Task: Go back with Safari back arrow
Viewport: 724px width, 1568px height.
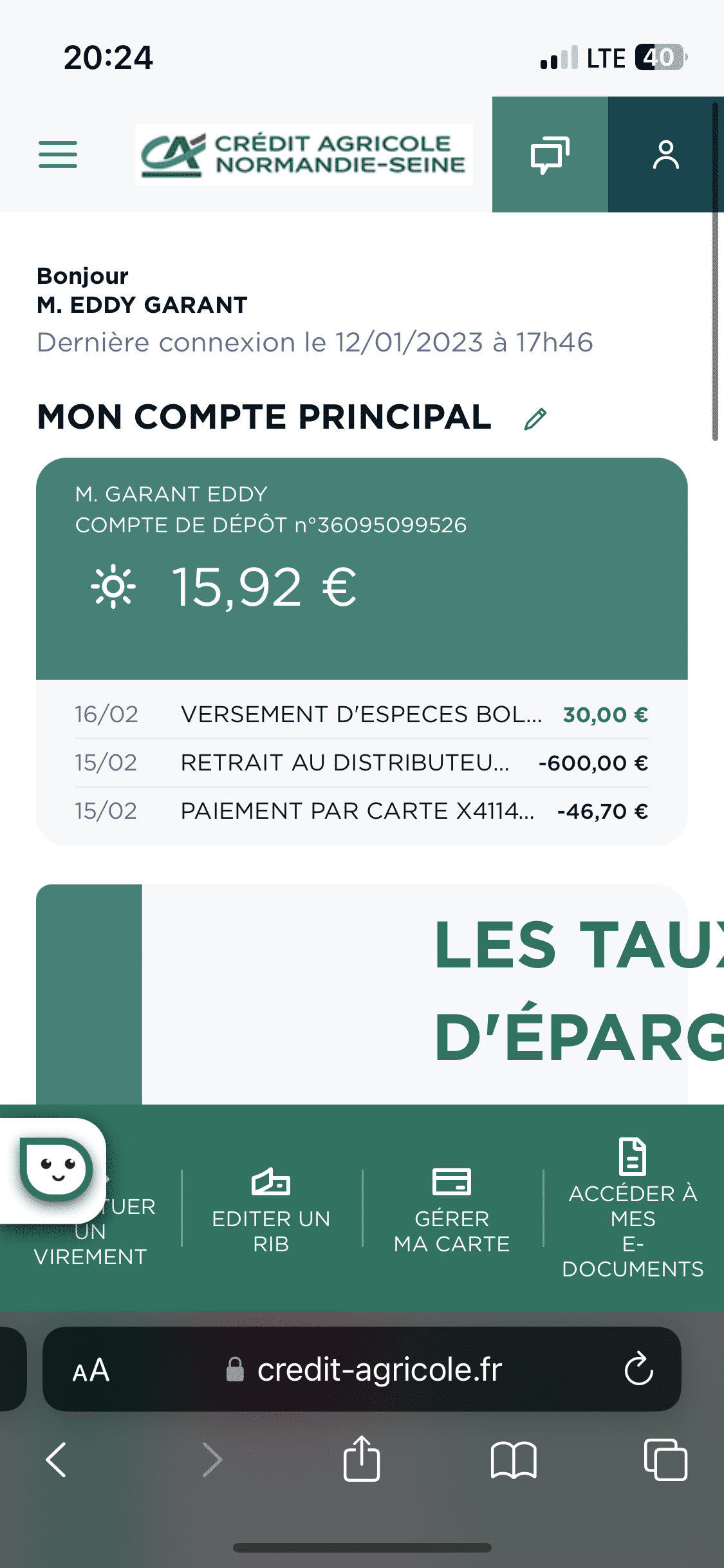Action: click(x=57, y=1459)
